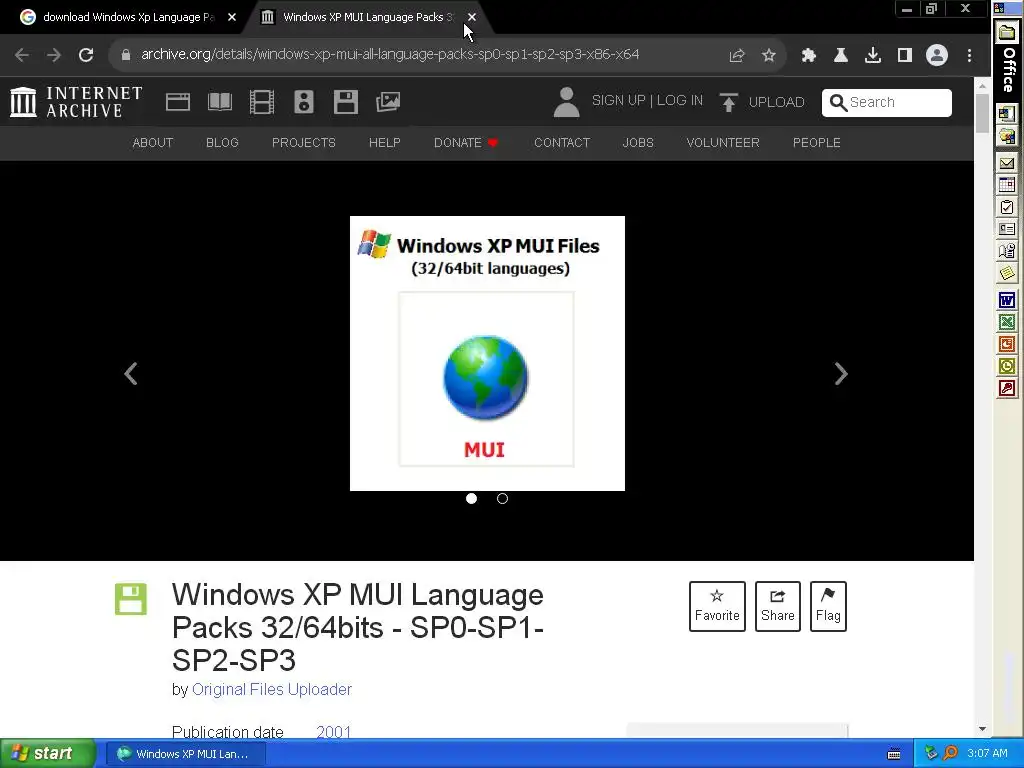Image resolution: width=1024 pixels, height=768 pixels.
Task: Open the Video film strip icon
Action: click(x=262, y=102)
